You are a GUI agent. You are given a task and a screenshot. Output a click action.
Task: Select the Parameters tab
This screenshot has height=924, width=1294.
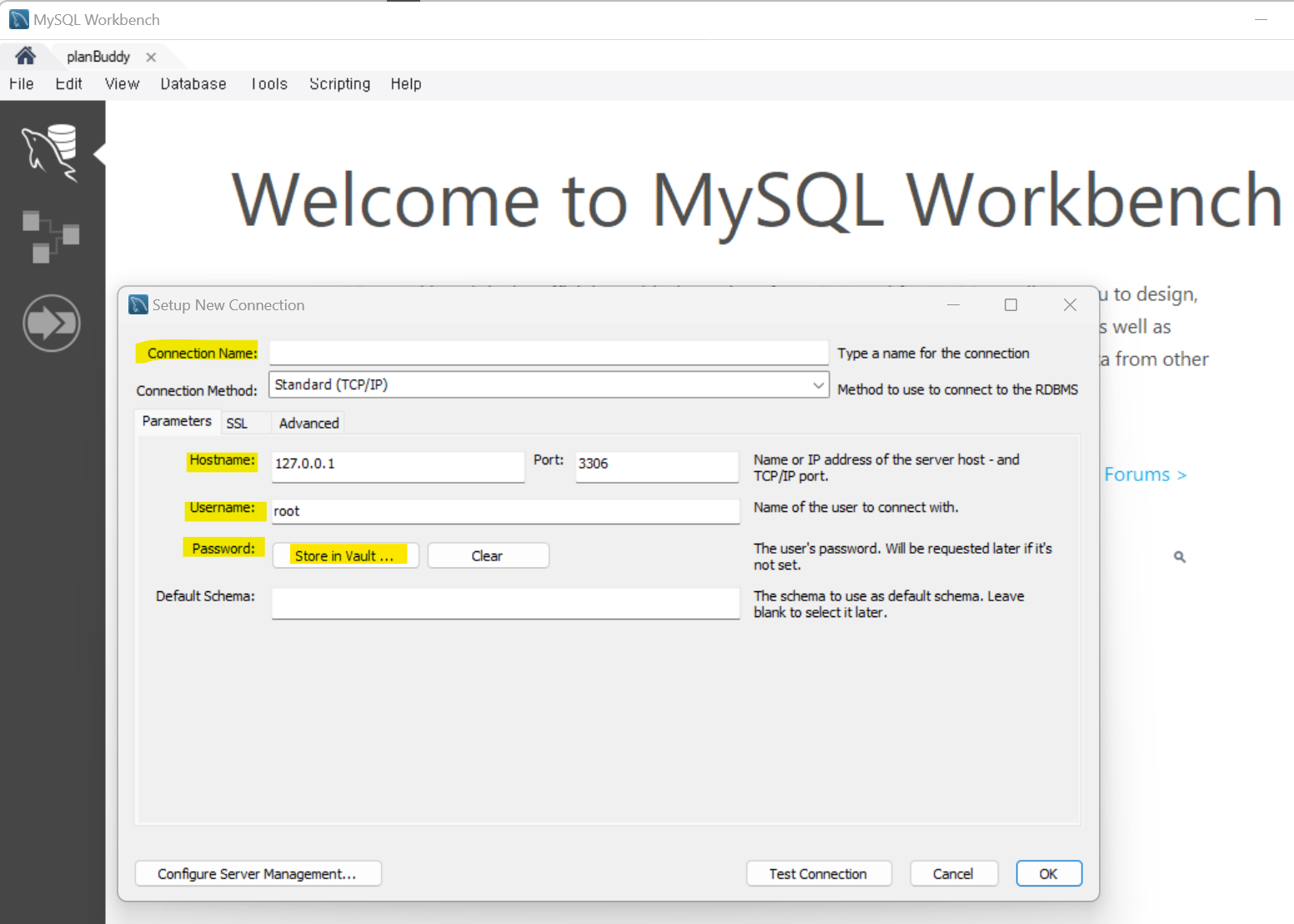click(177, 421)
